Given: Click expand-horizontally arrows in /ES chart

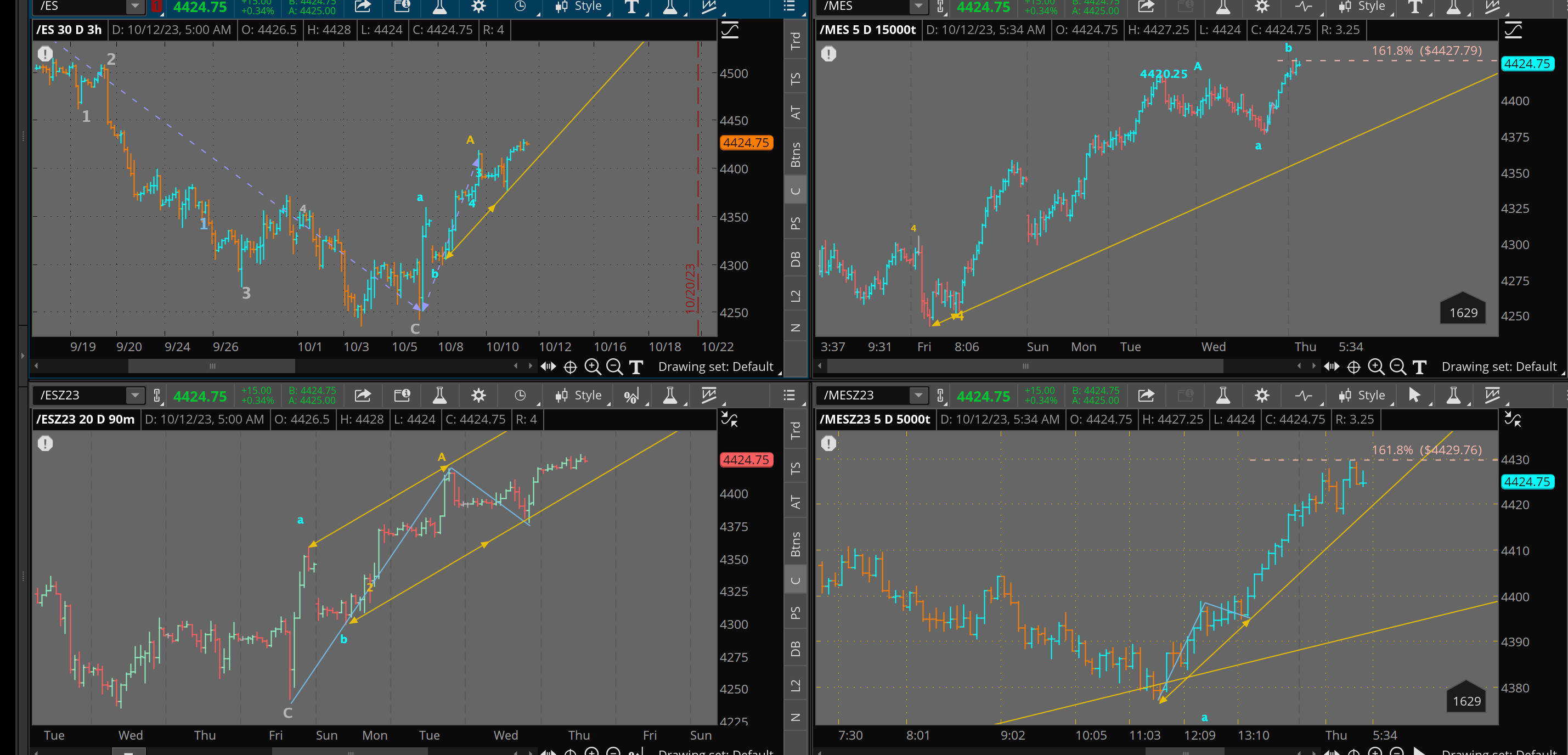Looking at the screenshot, I should 548,366.
